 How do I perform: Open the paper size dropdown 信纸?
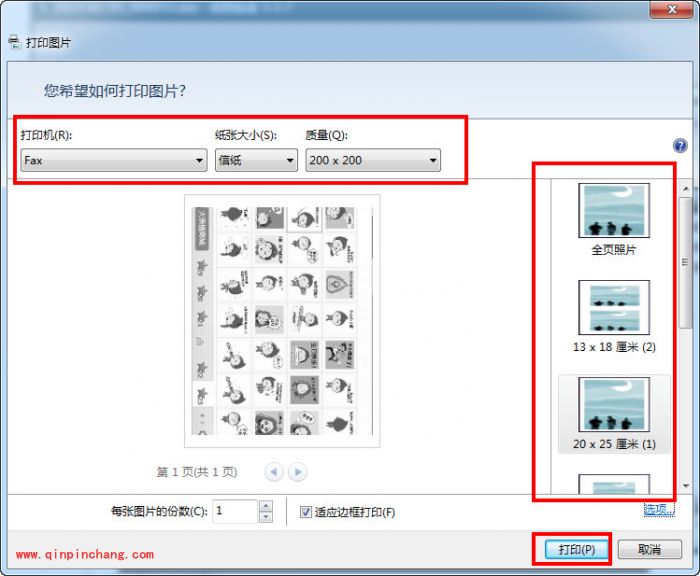tap(256, 160)
